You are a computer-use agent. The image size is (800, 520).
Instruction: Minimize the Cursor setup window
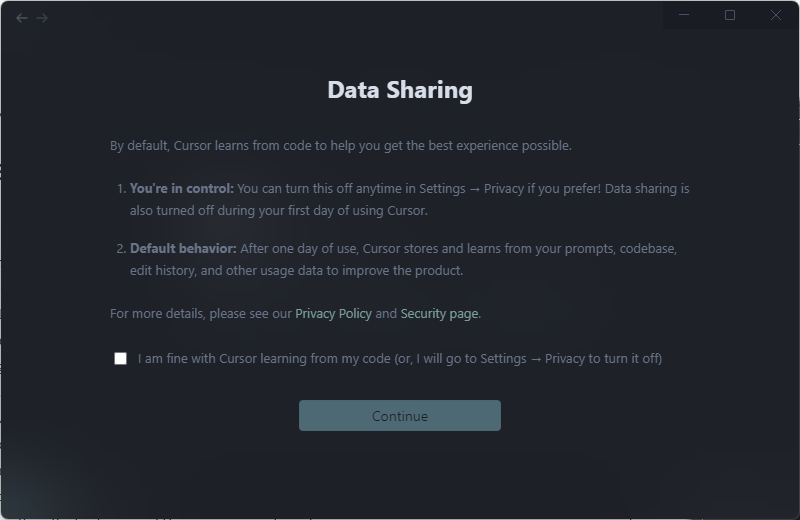(684, 15)
